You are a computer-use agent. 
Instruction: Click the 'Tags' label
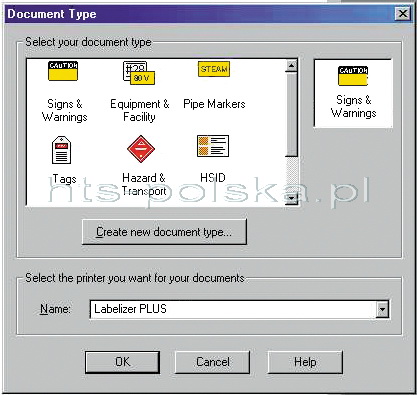(x=64, y=179)
